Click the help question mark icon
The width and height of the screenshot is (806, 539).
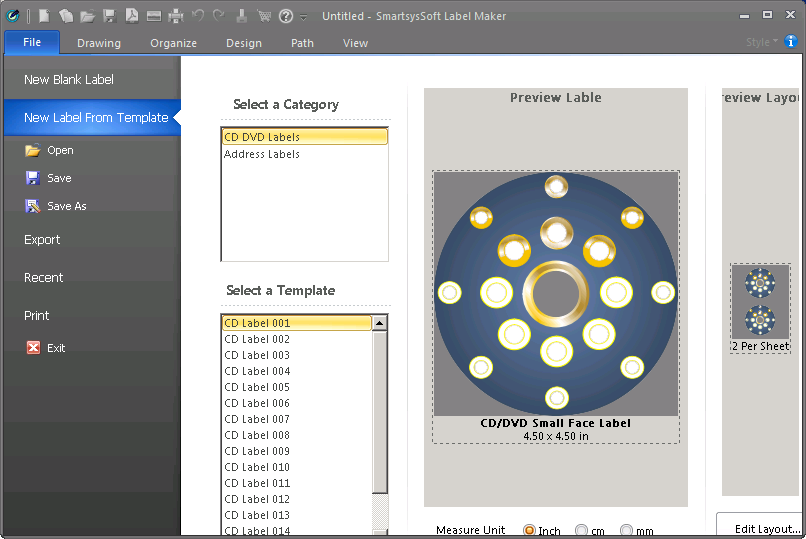coord(286,16)
